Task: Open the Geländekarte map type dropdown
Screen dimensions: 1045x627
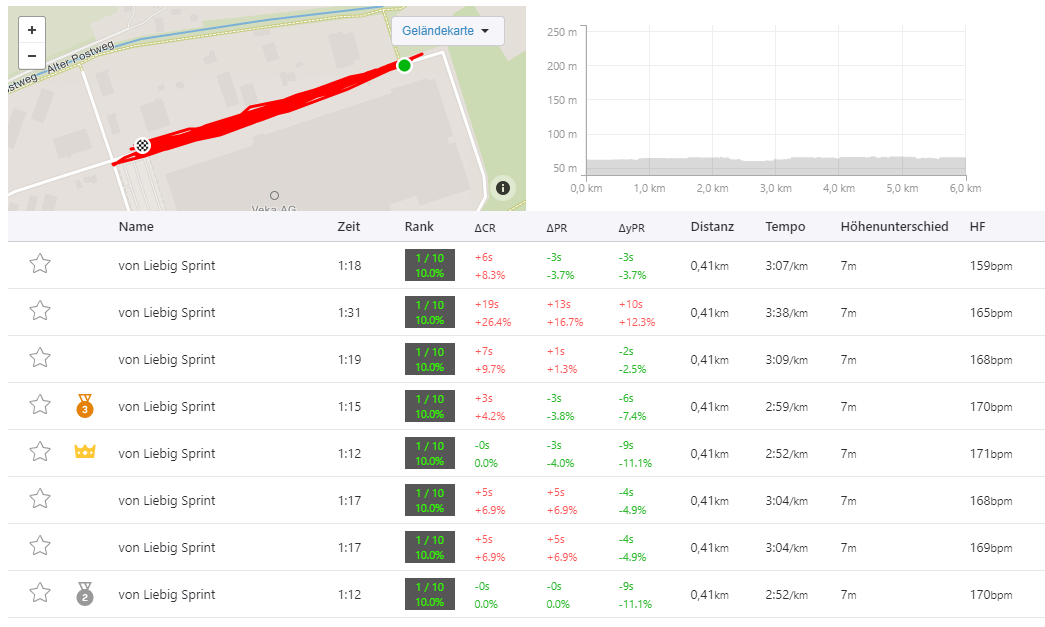Action: [446, 31]
